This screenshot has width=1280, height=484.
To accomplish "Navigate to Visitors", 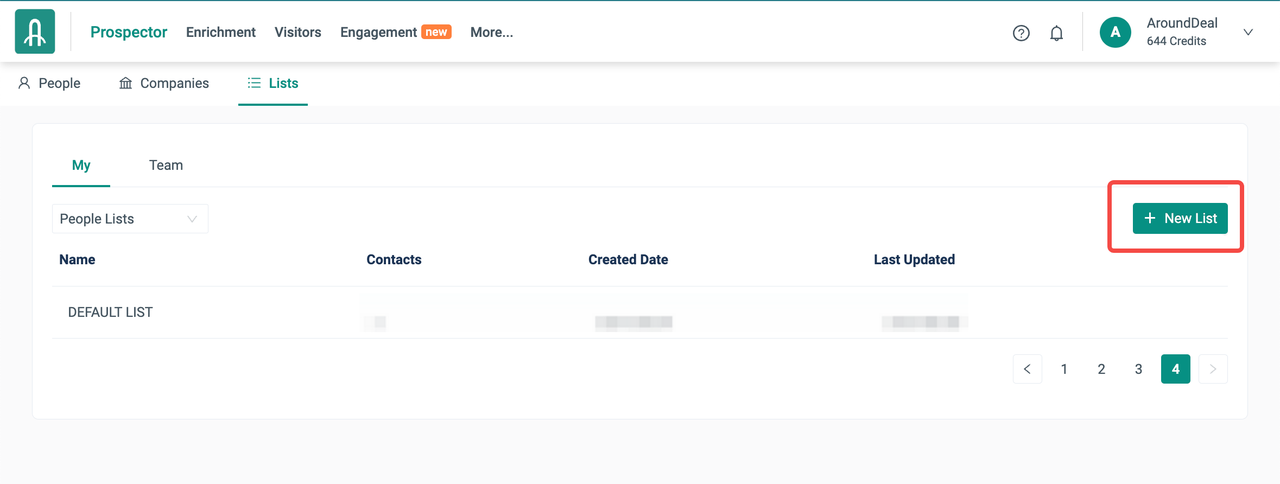I will 298,32.
